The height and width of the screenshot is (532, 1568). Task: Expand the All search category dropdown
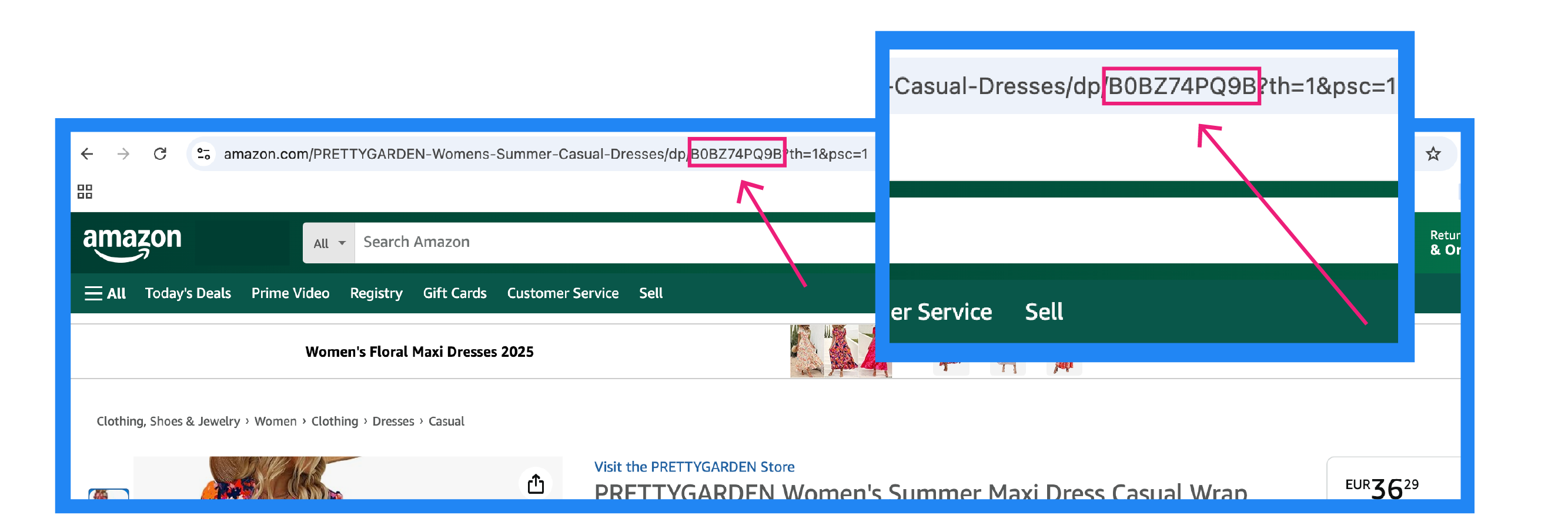pos(329,243)
